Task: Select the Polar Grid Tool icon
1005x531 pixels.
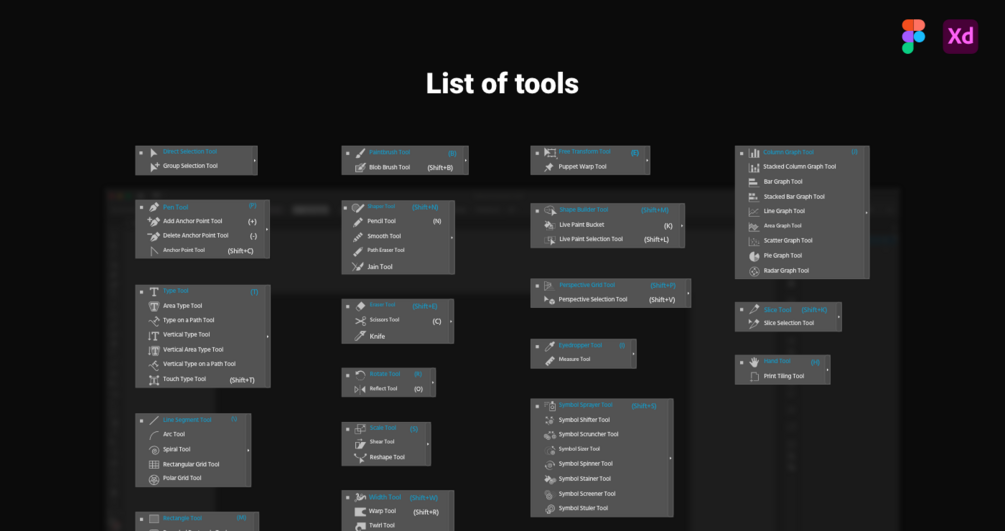Action: (x=154, y=479)
